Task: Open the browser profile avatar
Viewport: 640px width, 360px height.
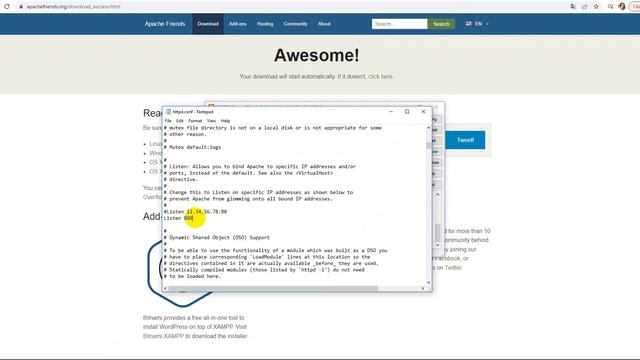Action: tap(622, 7)
